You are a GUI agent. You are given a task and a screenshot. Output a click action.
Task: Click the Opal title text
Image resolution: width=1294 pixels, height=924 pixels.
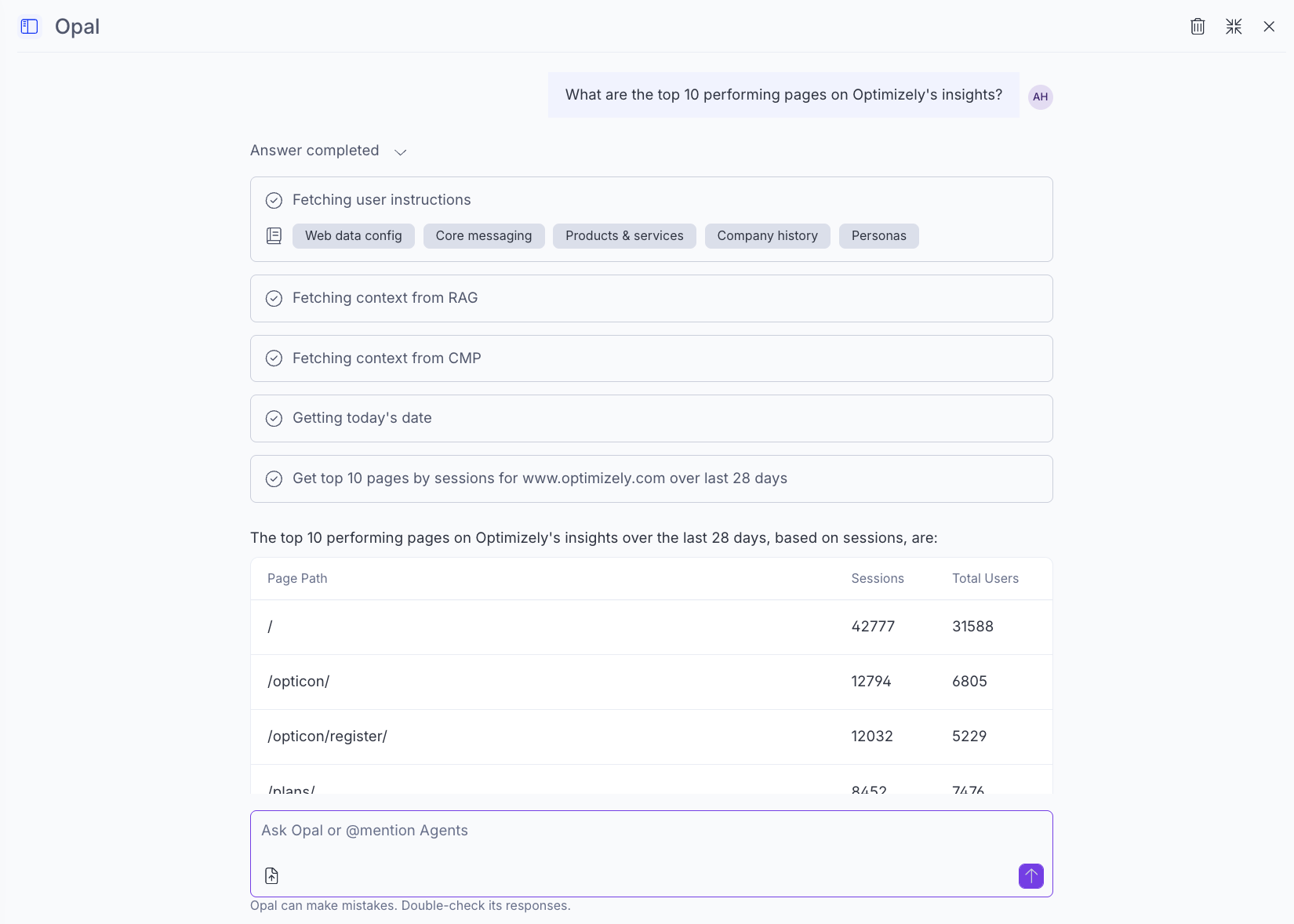coord(77,27)
